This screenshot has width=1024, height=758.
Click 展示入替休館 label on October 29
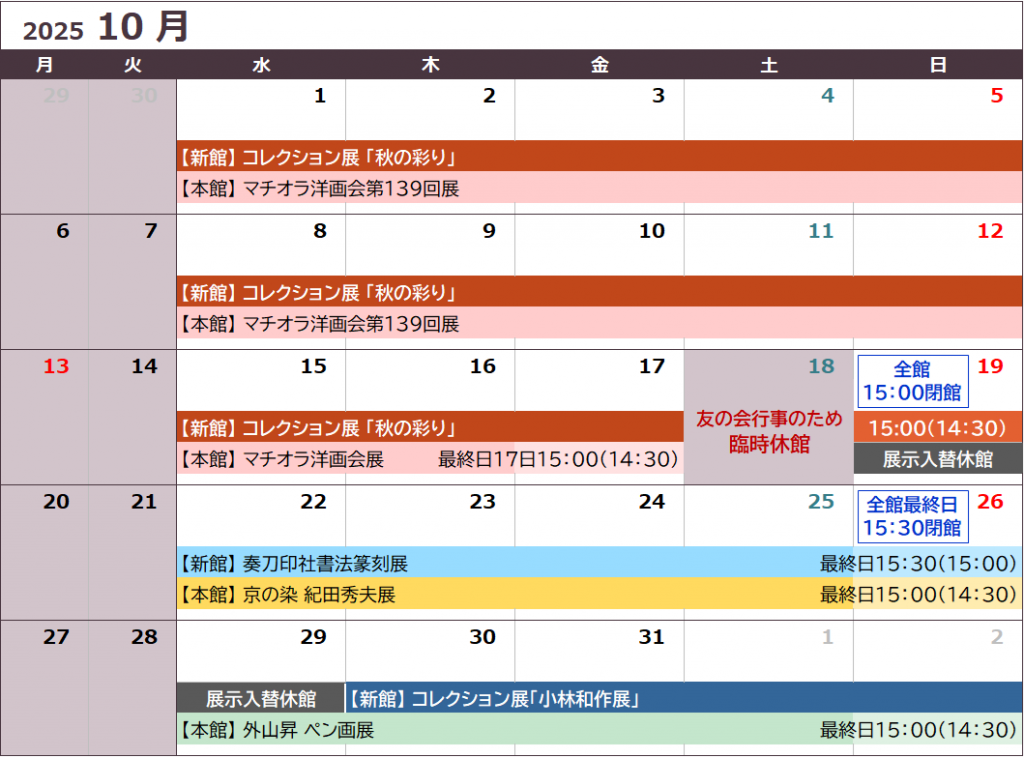[260, 698]
